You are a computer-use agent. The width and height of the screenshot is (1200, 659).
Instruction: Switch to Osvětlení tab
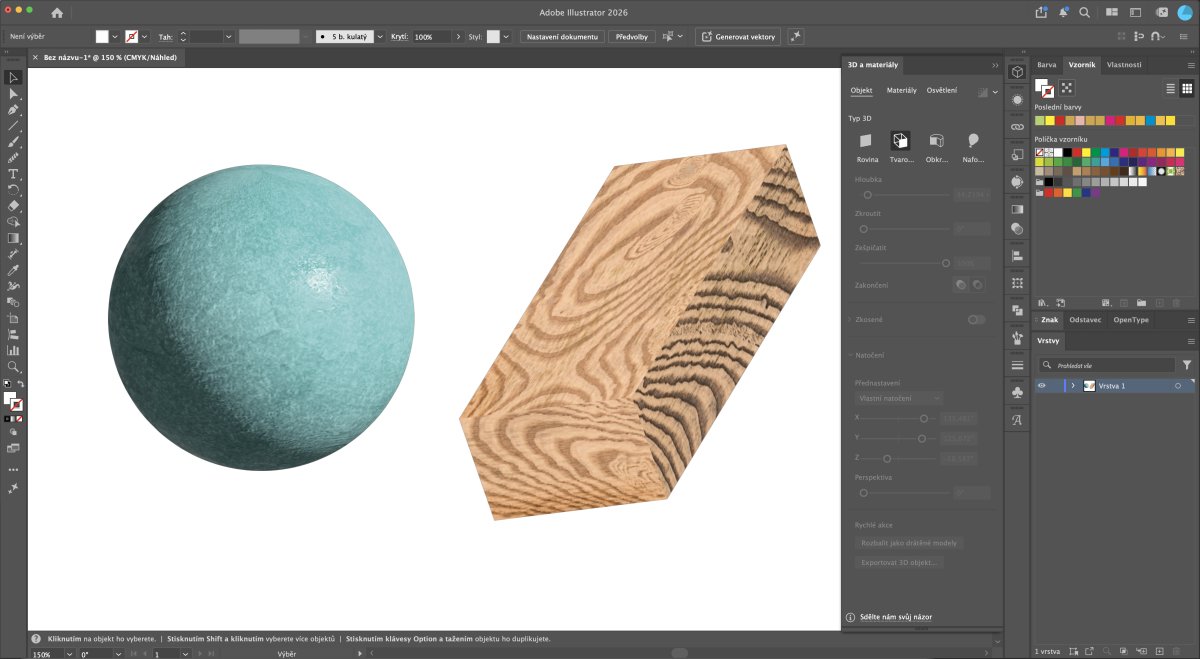942,90
